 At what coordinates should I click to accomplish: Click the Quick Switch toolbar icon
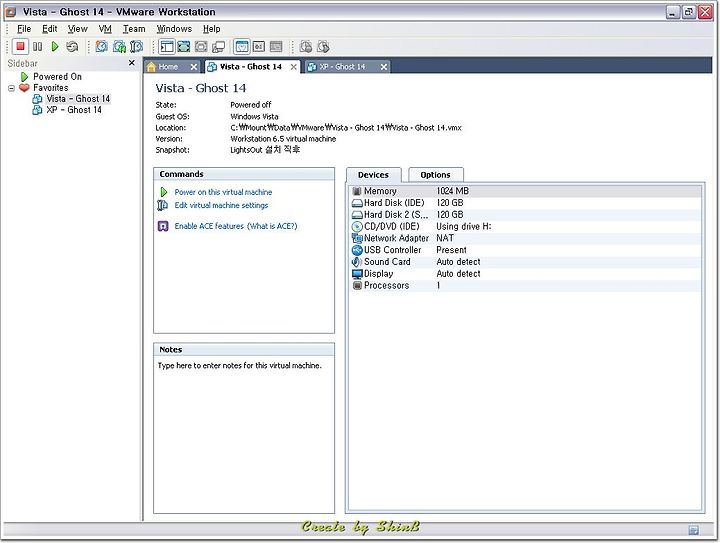coord(201,47)
